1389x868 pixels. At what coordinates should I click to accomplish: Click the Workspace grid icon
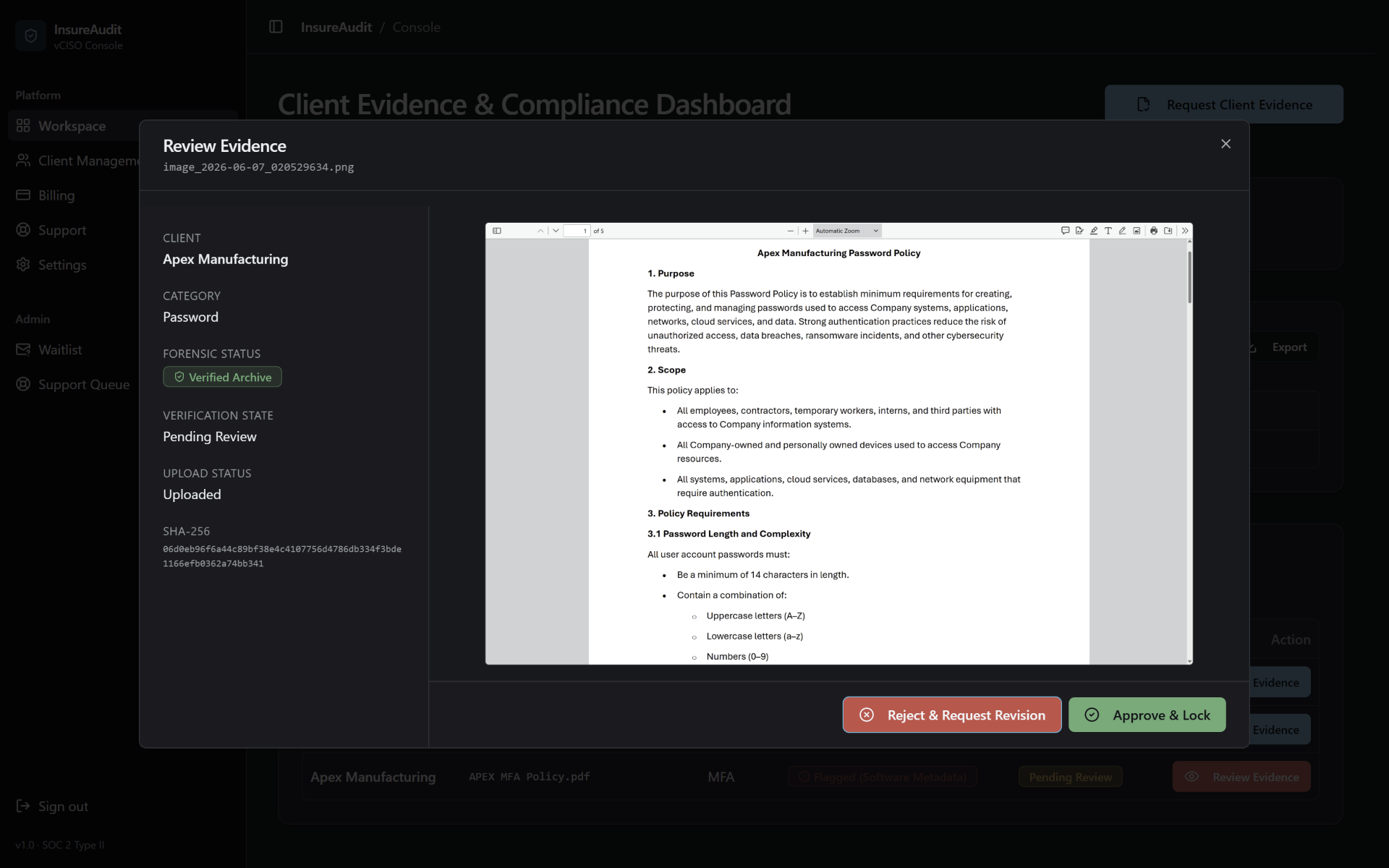point(23,126)
